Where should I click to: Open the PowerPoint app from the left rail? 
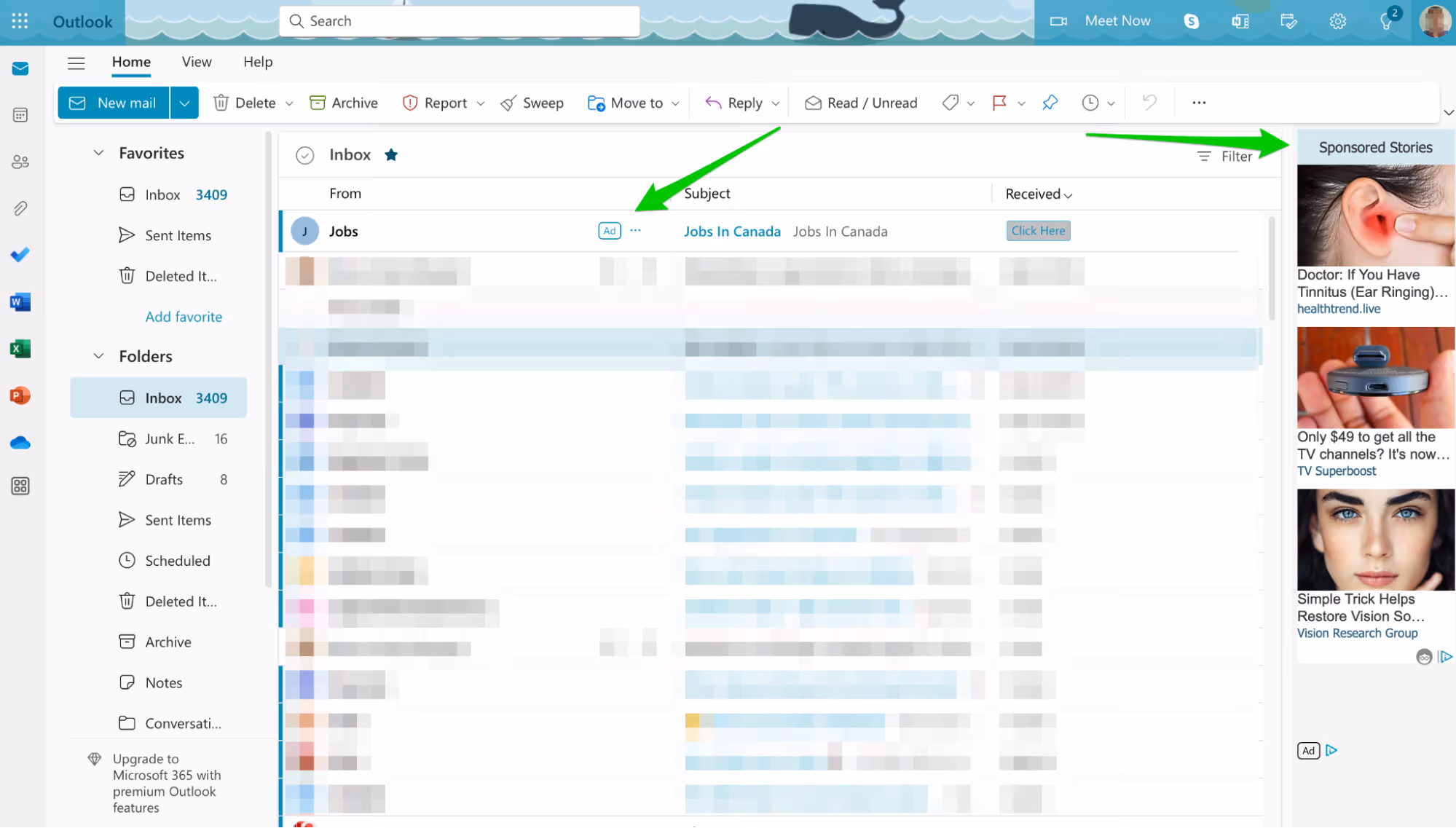click(x=20, y=395)
